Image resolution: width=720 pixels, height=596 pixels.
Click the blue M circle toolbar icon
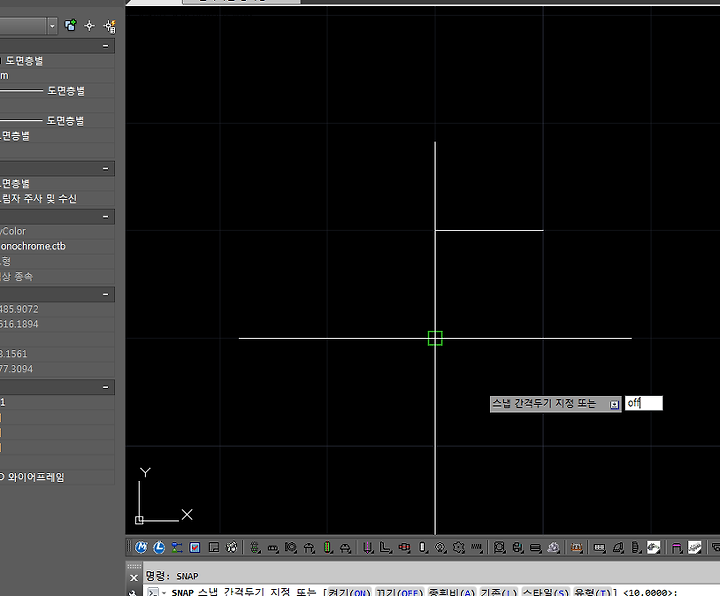[x=141, y=547]
